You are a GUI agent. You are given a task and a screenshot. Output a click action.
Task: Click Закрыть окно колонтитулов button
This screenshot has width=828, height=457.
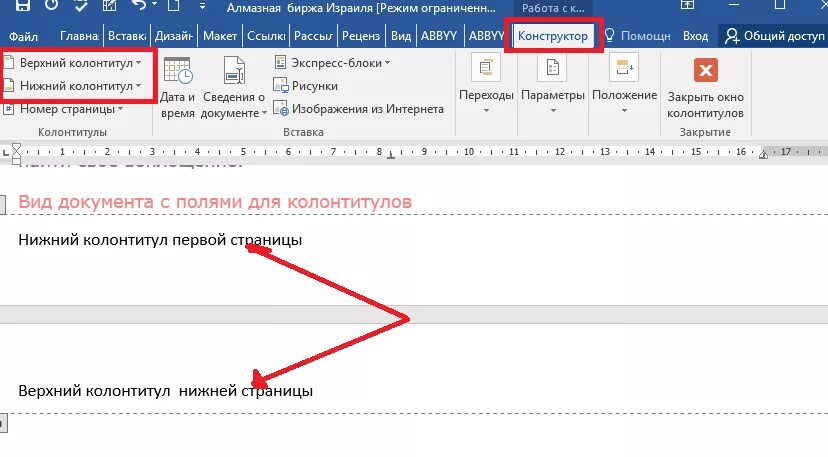pos(705,88)
